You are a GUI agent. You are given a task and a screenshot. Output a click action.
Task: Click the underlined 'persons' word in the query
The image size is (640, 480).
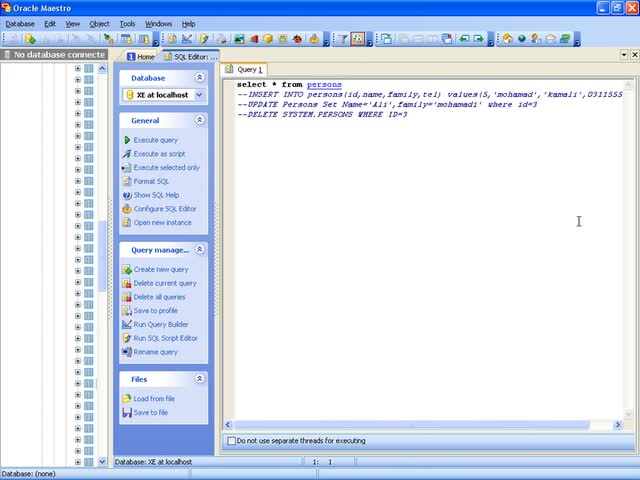coord(324,84)
